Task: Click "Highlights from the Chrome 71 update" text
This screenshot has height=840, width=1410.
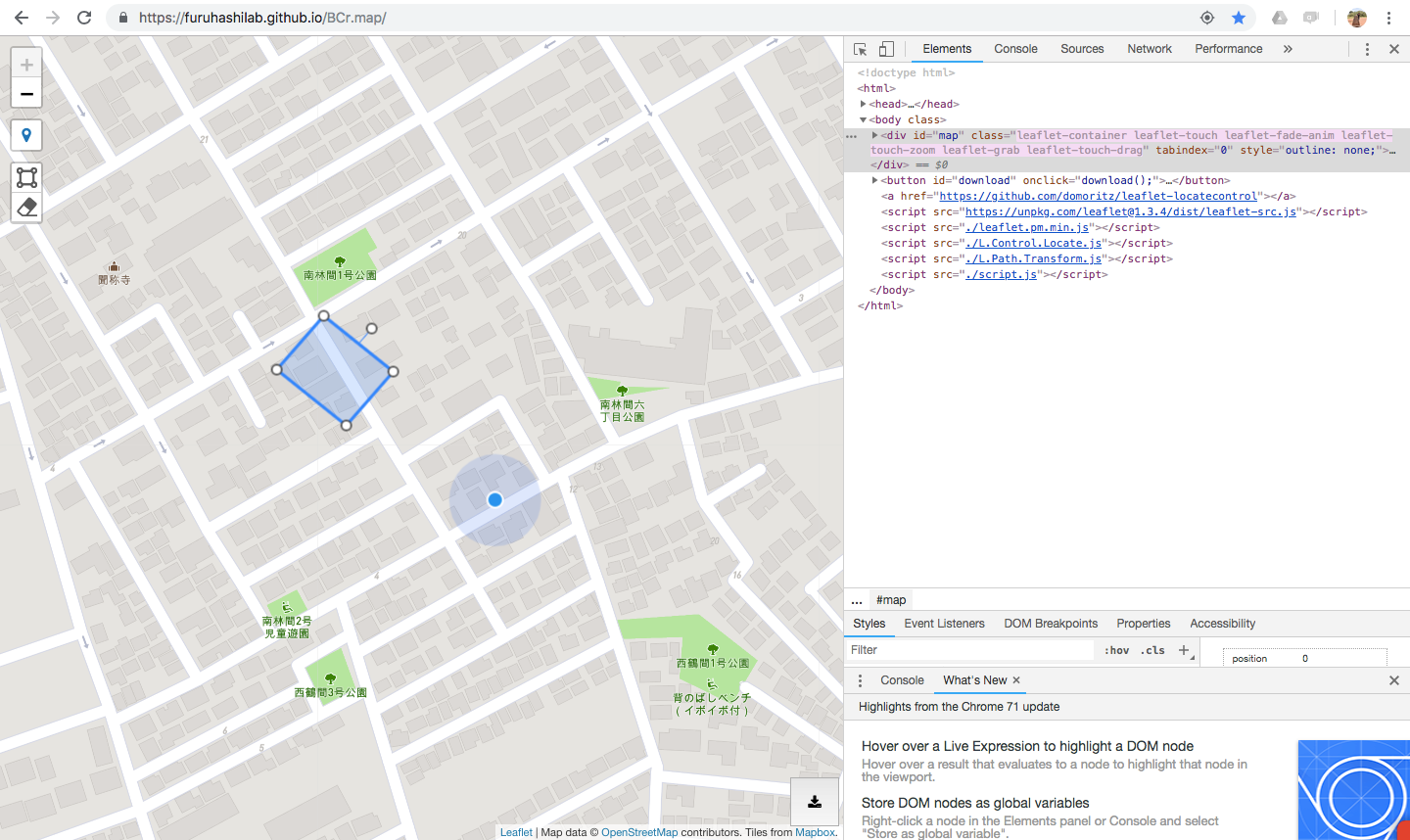Action: pos(960,707)
